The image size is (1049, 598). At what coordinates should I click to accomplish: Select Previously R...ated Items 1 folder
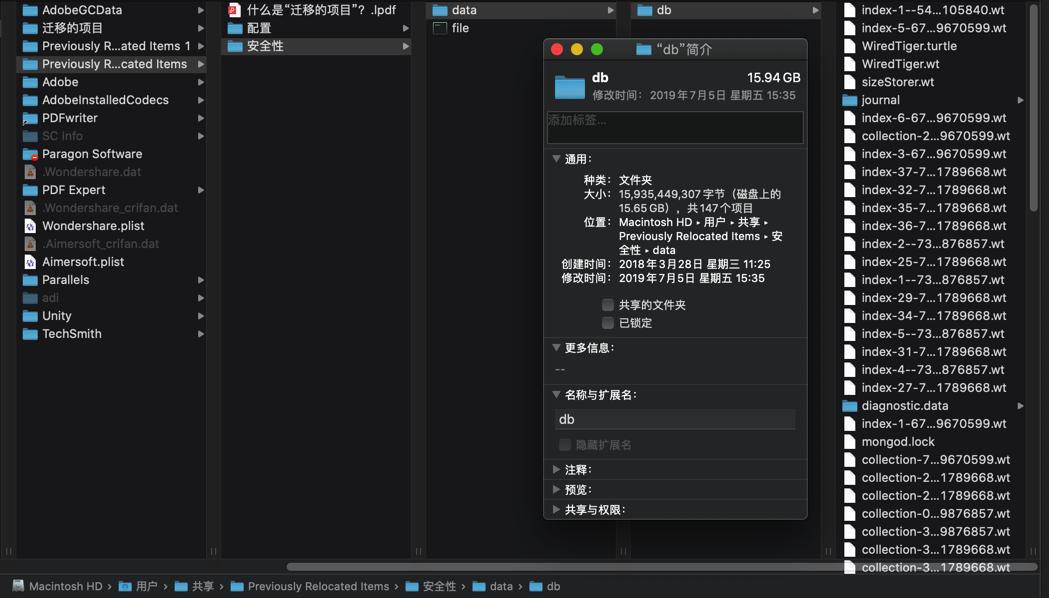pos(111,46)
